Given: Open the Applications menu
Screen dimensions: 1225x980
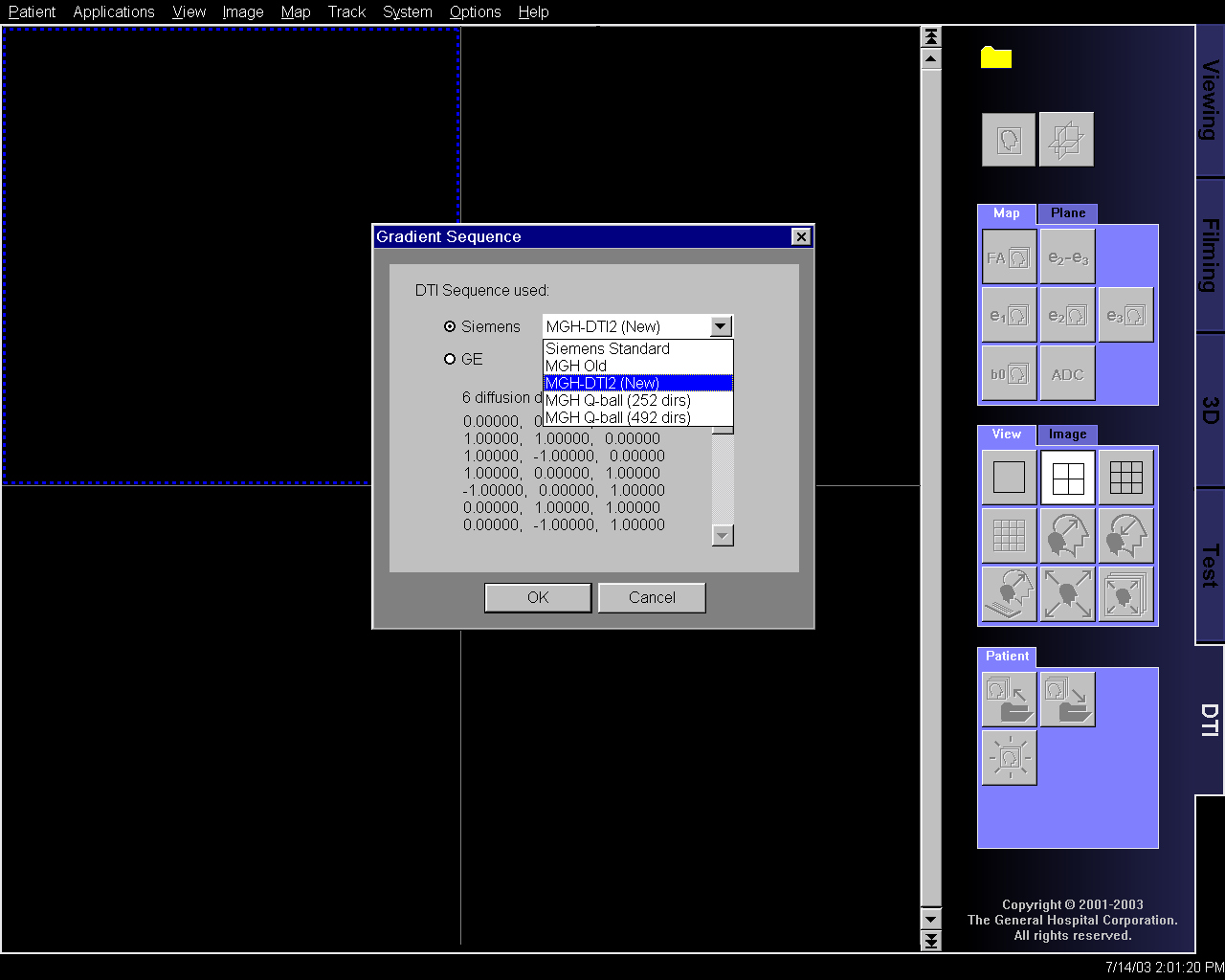Looking at the screenshot, I should pyautogui.click(x=114, y=11).
